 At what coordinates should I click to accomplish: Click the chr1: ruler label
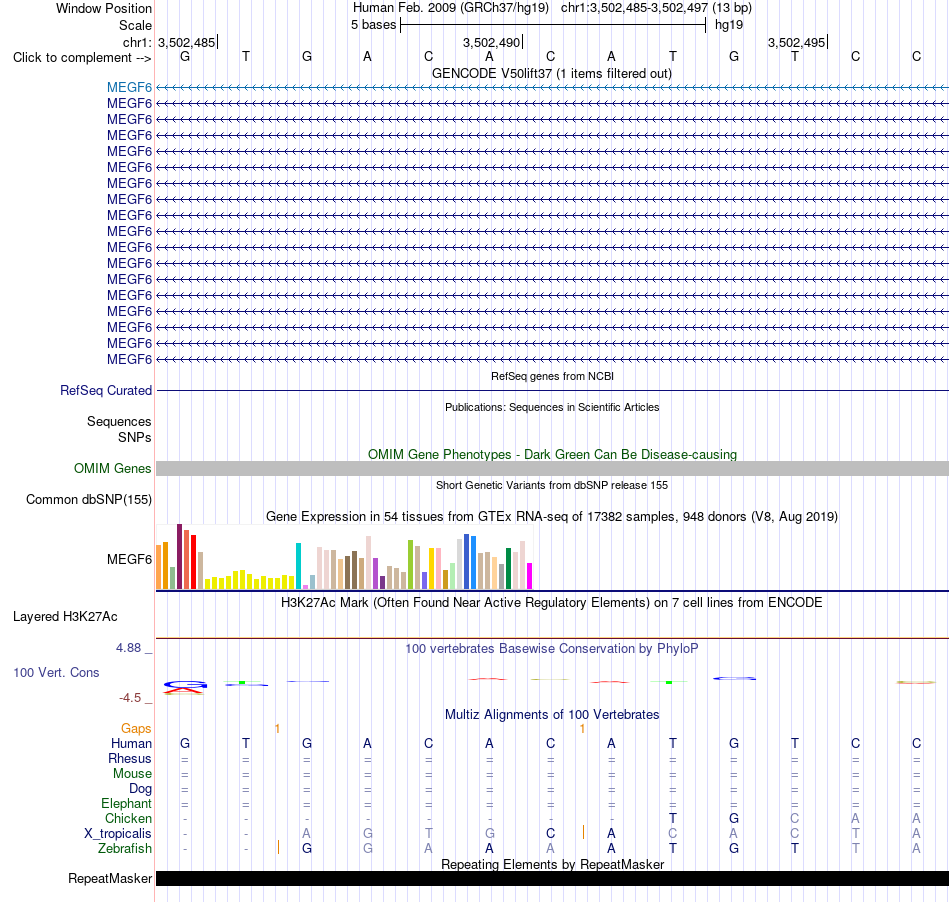[137, 42]
